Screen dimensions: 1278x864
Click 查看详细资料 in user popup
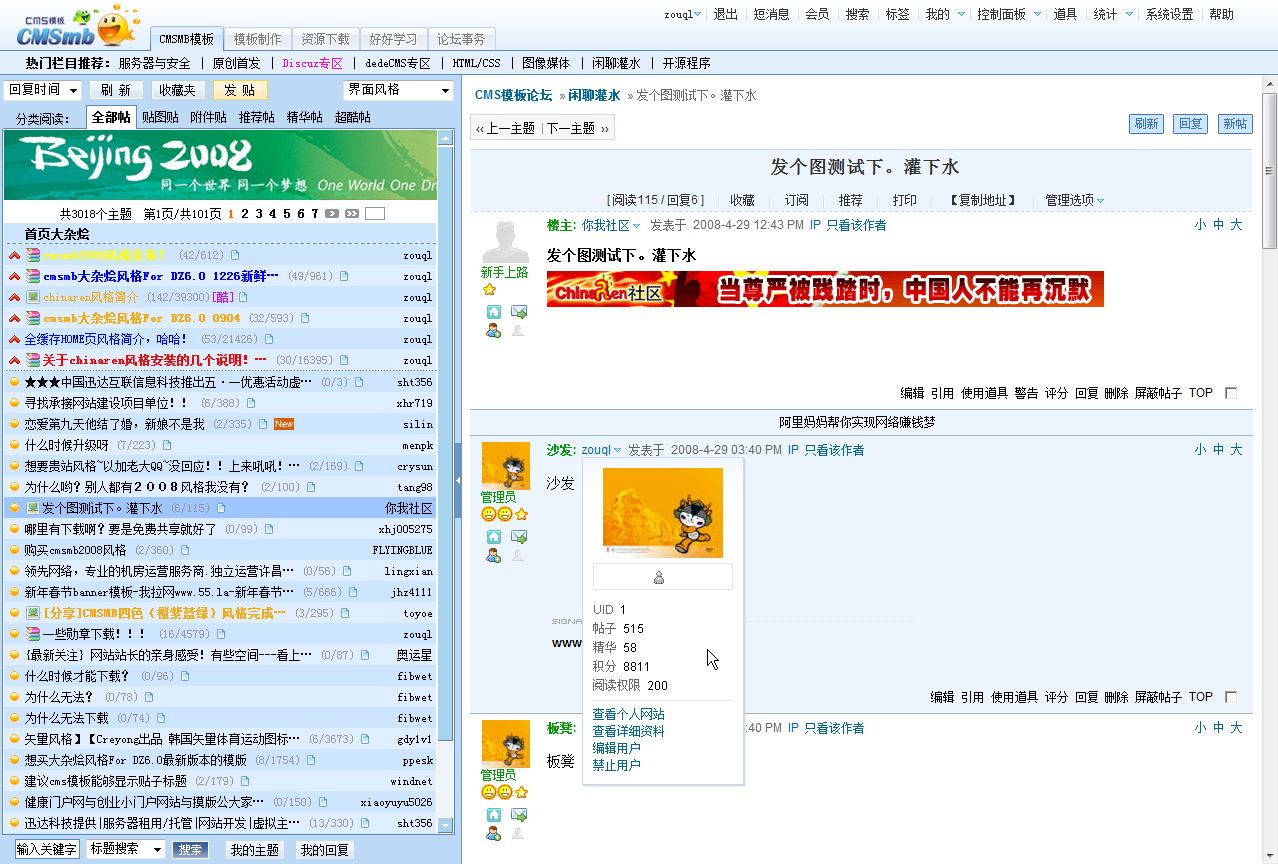[x=628, y=731]
